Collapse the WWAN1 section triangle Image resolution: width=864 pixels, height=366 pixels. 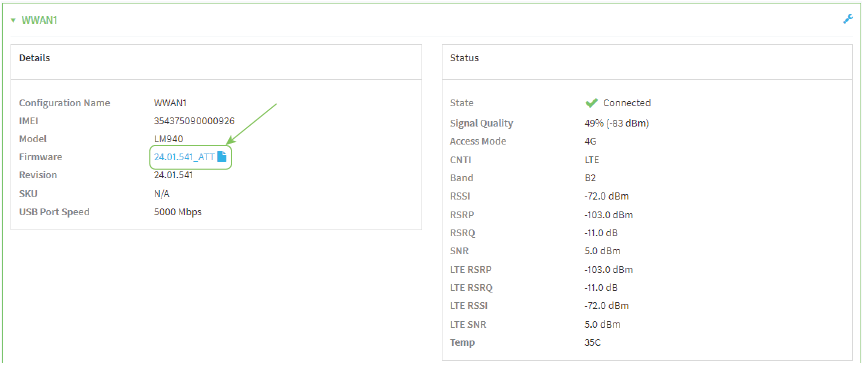pos(13,20)
